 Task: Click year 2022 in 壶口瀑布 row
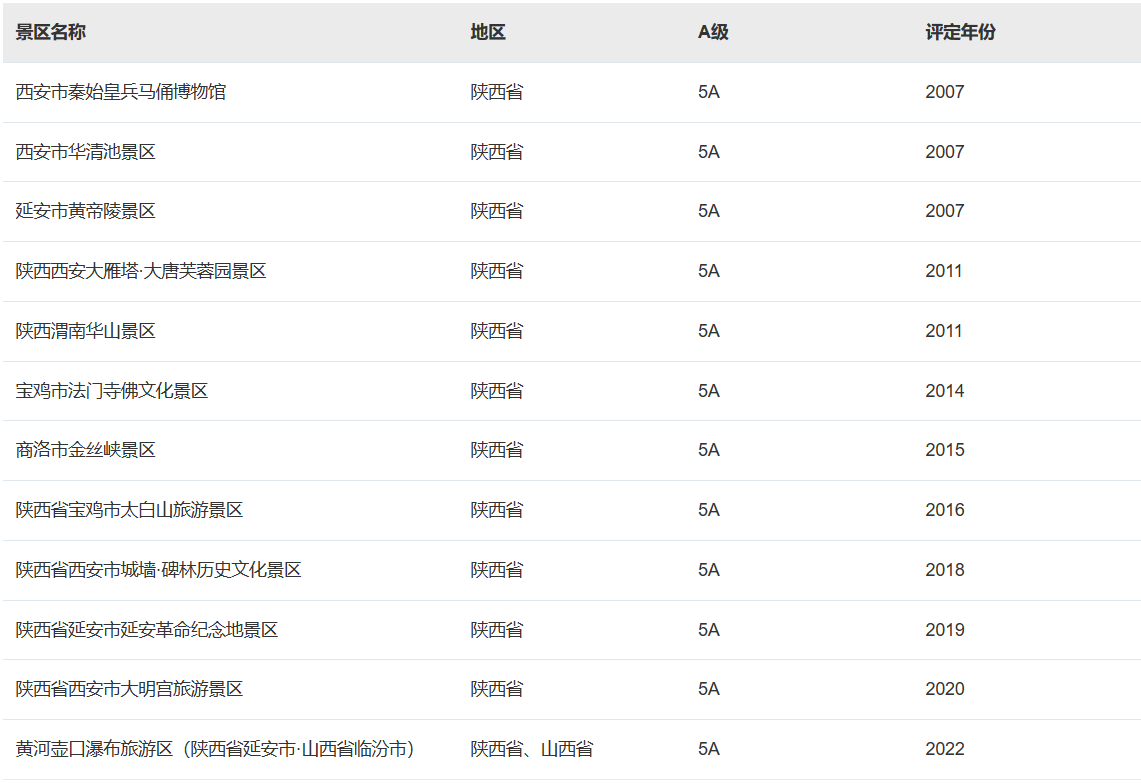pyautogui.click(x=945, y=749)
